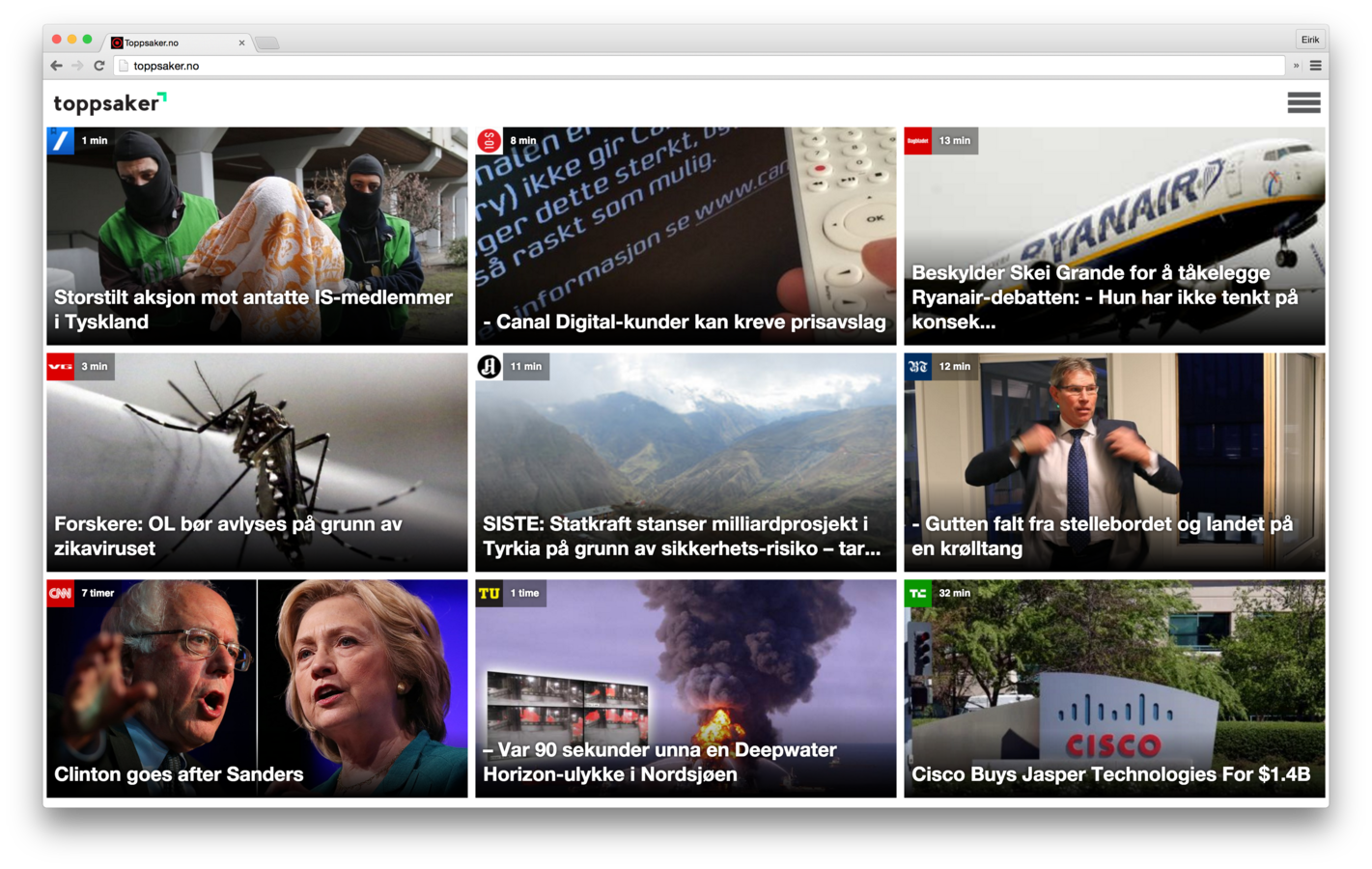1372x869 pixels.
Task: Click '11 min' timestamp on Statkraft story
Action: point(526,367)
